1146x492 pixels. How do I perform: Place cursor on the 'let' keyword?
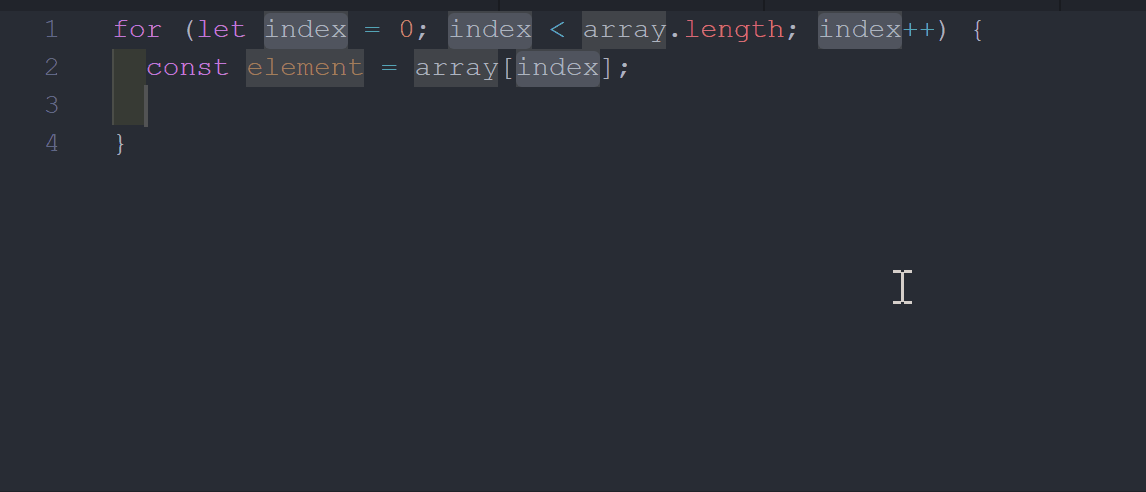tap(221, 30)
